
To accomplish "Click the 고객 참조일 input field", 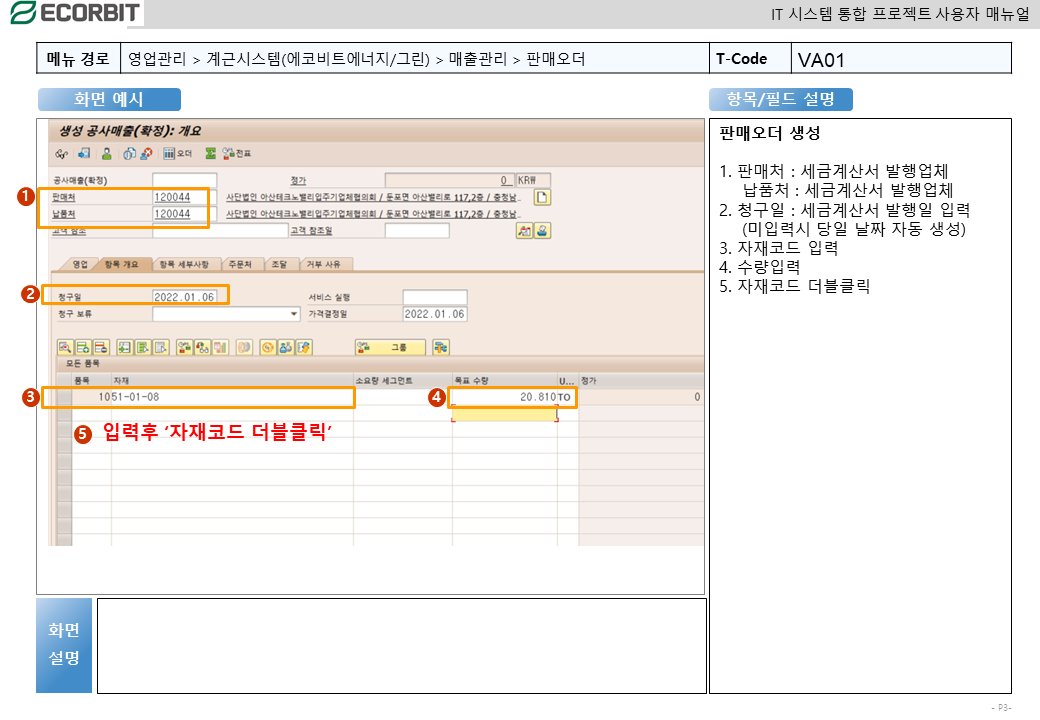I will 417,231.
